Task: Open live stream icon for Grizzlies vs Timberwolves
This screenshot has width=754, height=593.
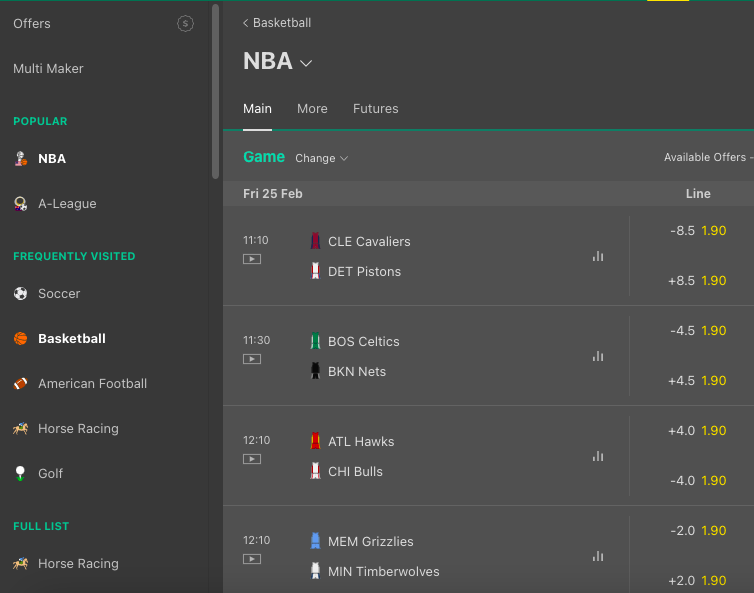Action: coord(252,559)
